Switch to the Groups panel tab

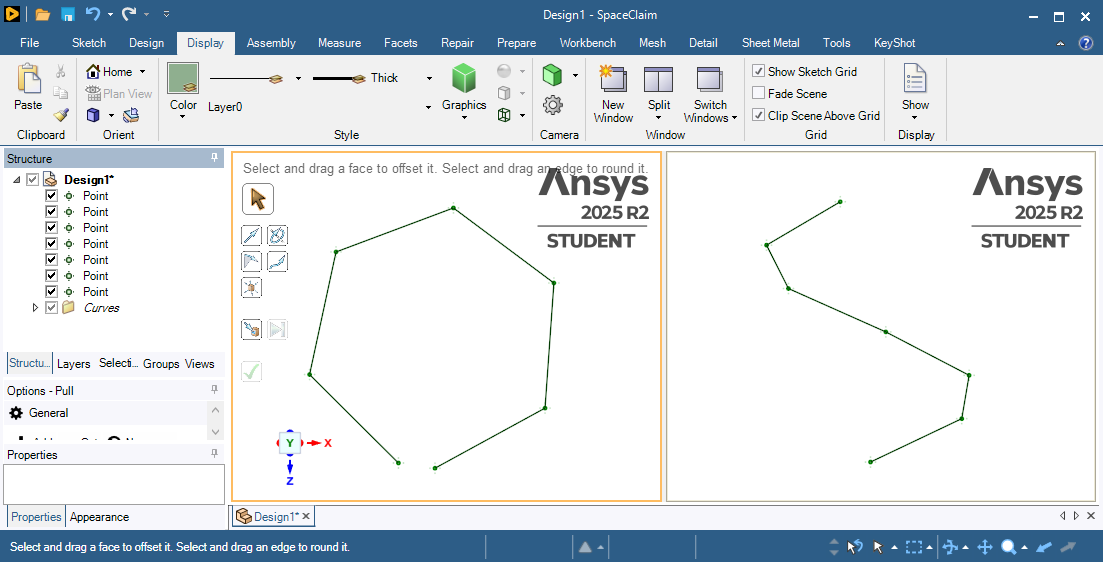pyautogui.click(x=161, y=364)
